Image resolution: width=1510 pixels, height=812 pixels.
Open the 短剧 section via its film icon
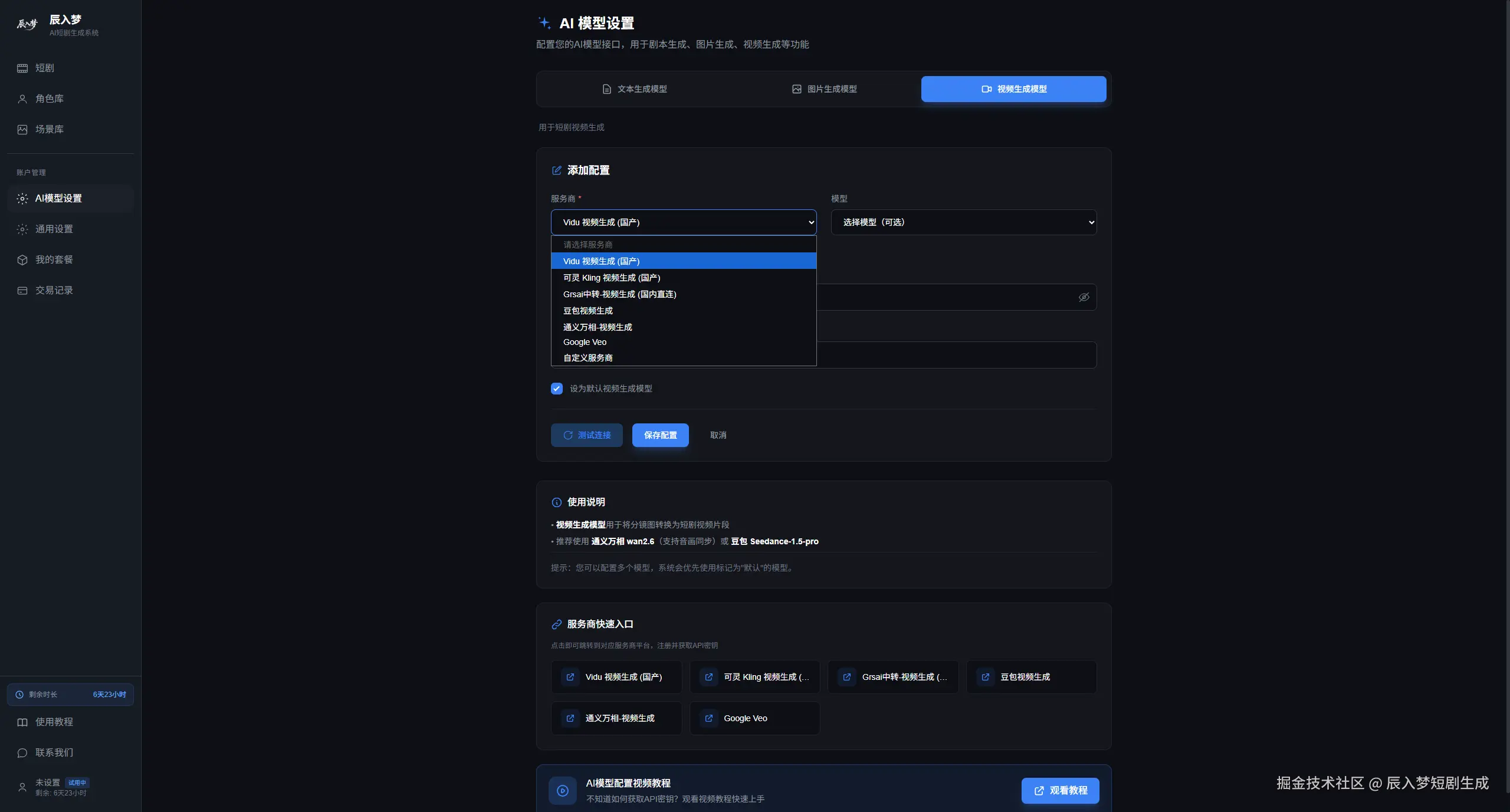22,68
